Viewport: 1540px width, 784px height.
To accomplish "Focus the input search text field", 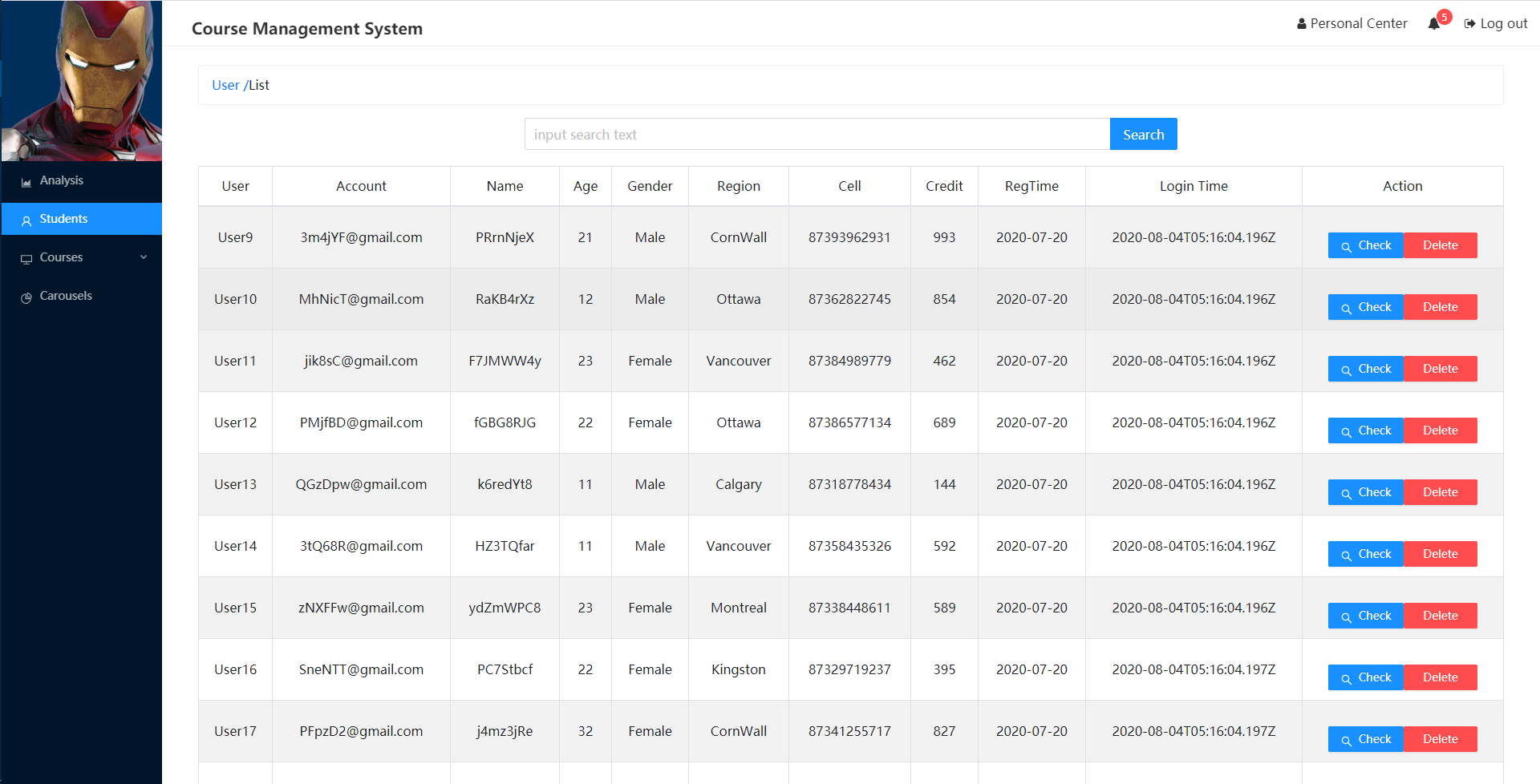I will click(817, 134).
